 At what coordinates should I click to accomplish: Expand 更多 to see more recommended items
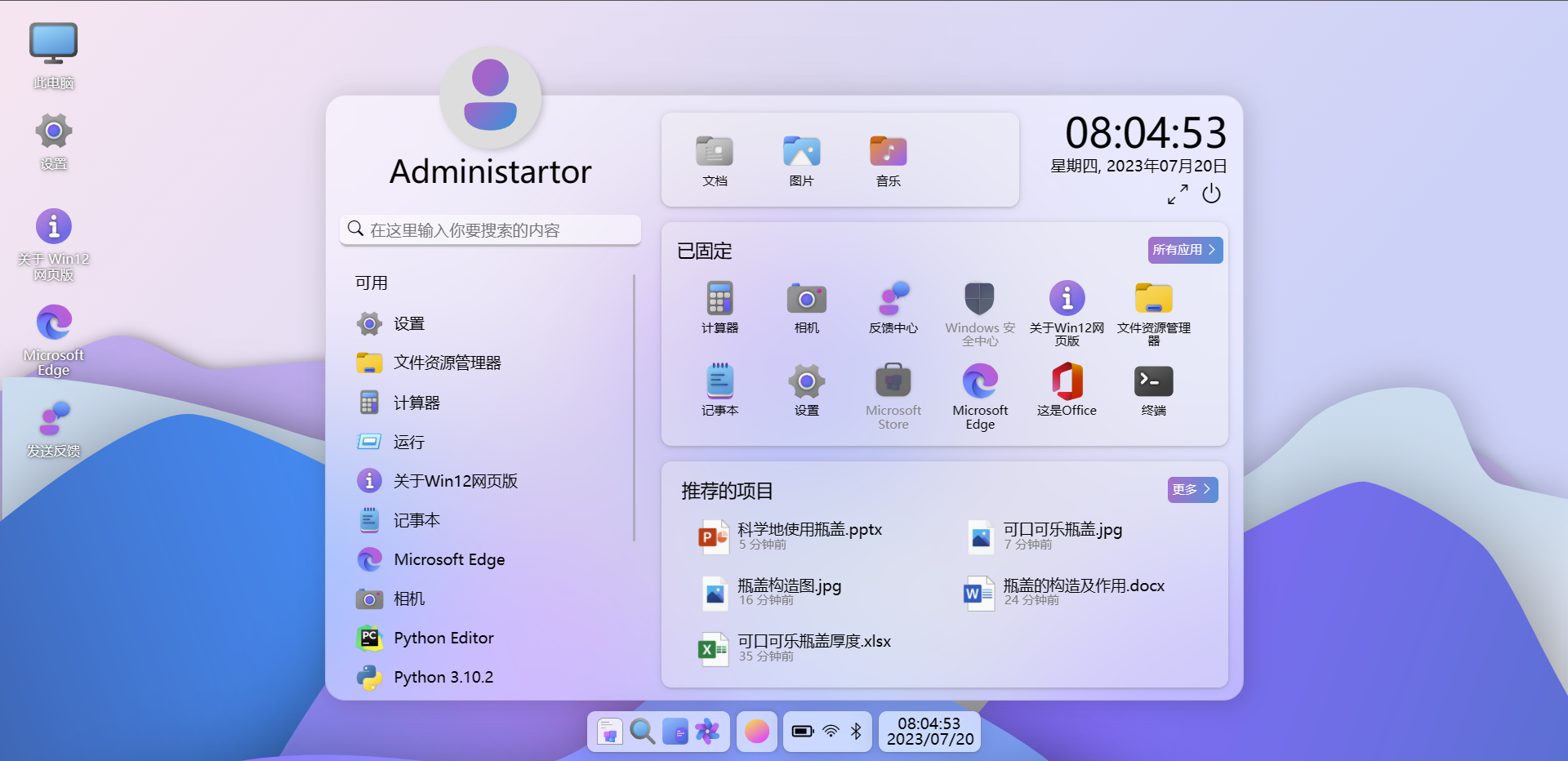point(1192,490)
